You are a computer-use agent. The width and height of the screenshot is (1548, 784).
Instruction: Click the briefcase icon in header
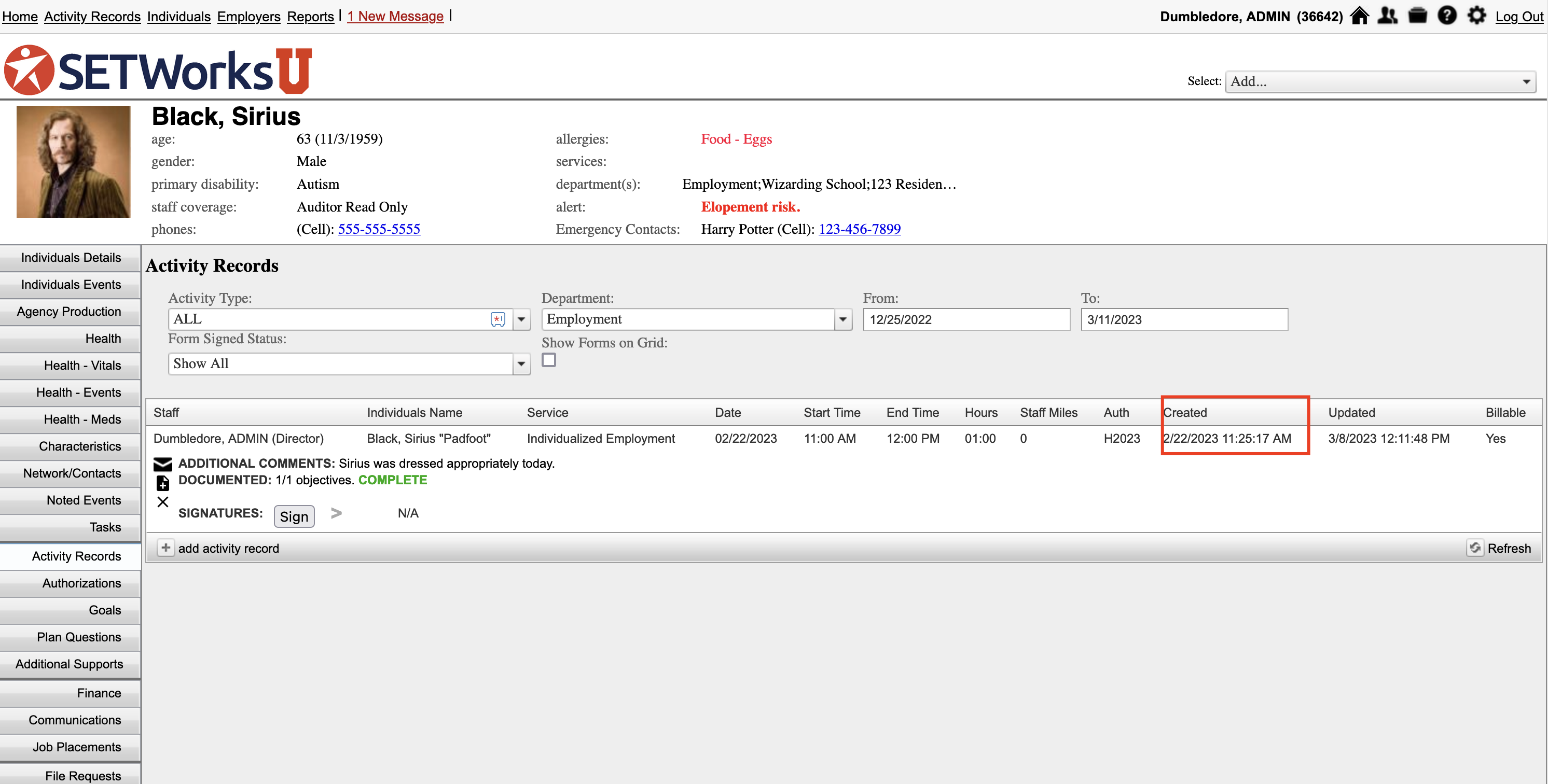click(1418, 16)
